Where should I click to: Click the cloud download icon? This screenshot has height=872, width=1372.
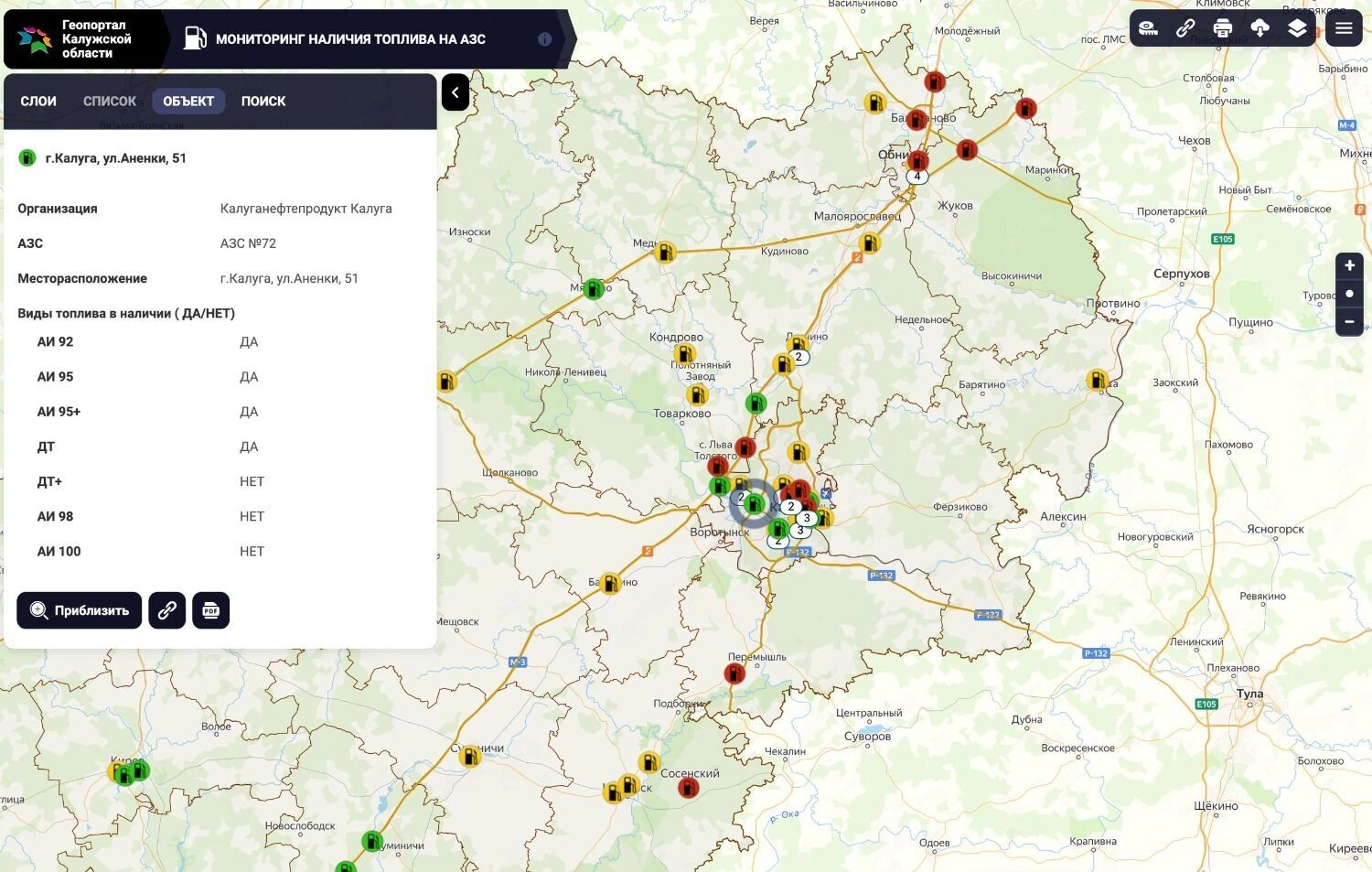coord(1259,28)
